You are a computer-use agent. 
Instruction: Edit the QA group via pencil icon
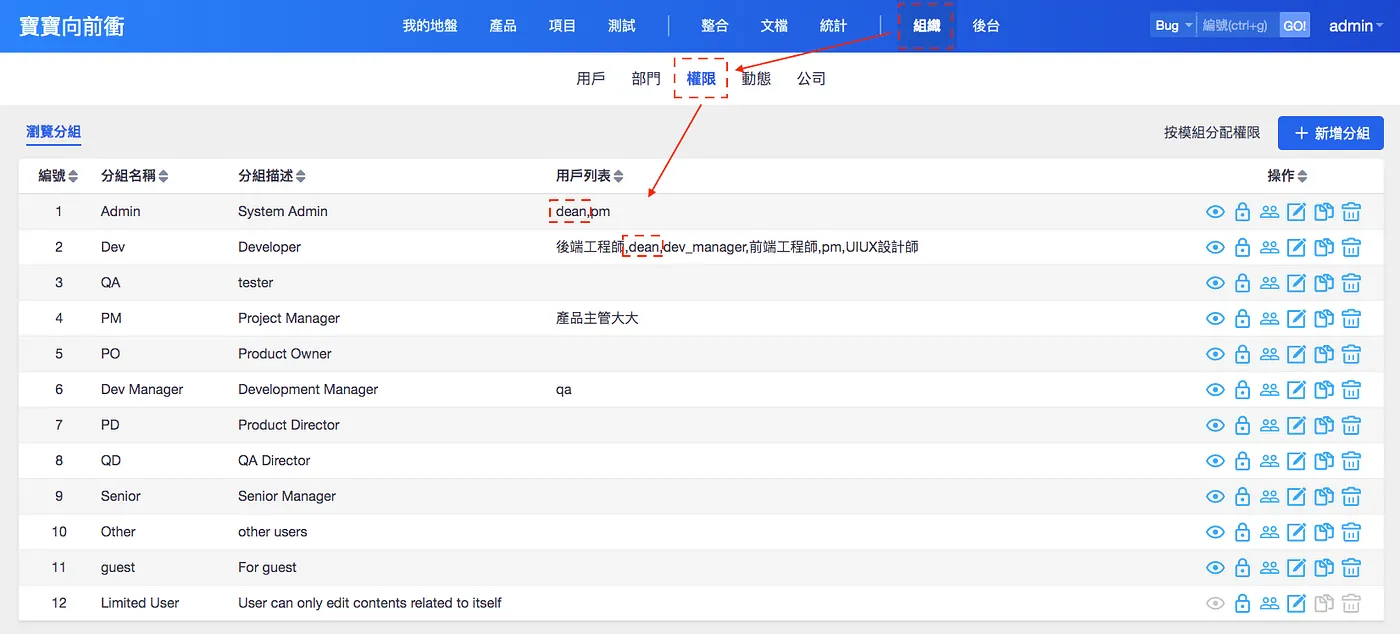pyautogui.click(x=1296, y=283)
